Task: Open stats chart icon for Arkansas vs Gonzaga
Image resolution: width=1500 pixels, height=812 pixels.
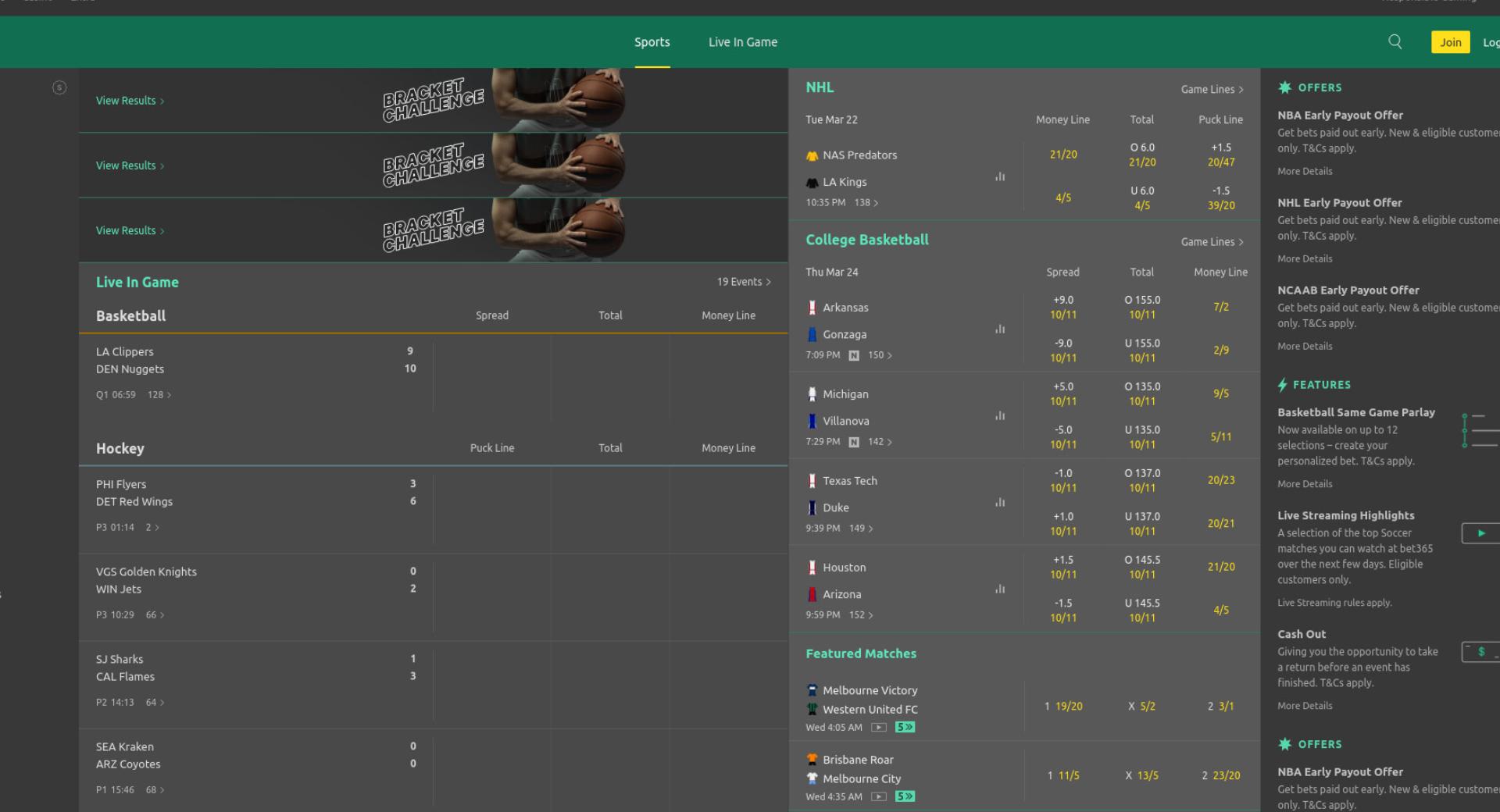Action: [1000, 329]
